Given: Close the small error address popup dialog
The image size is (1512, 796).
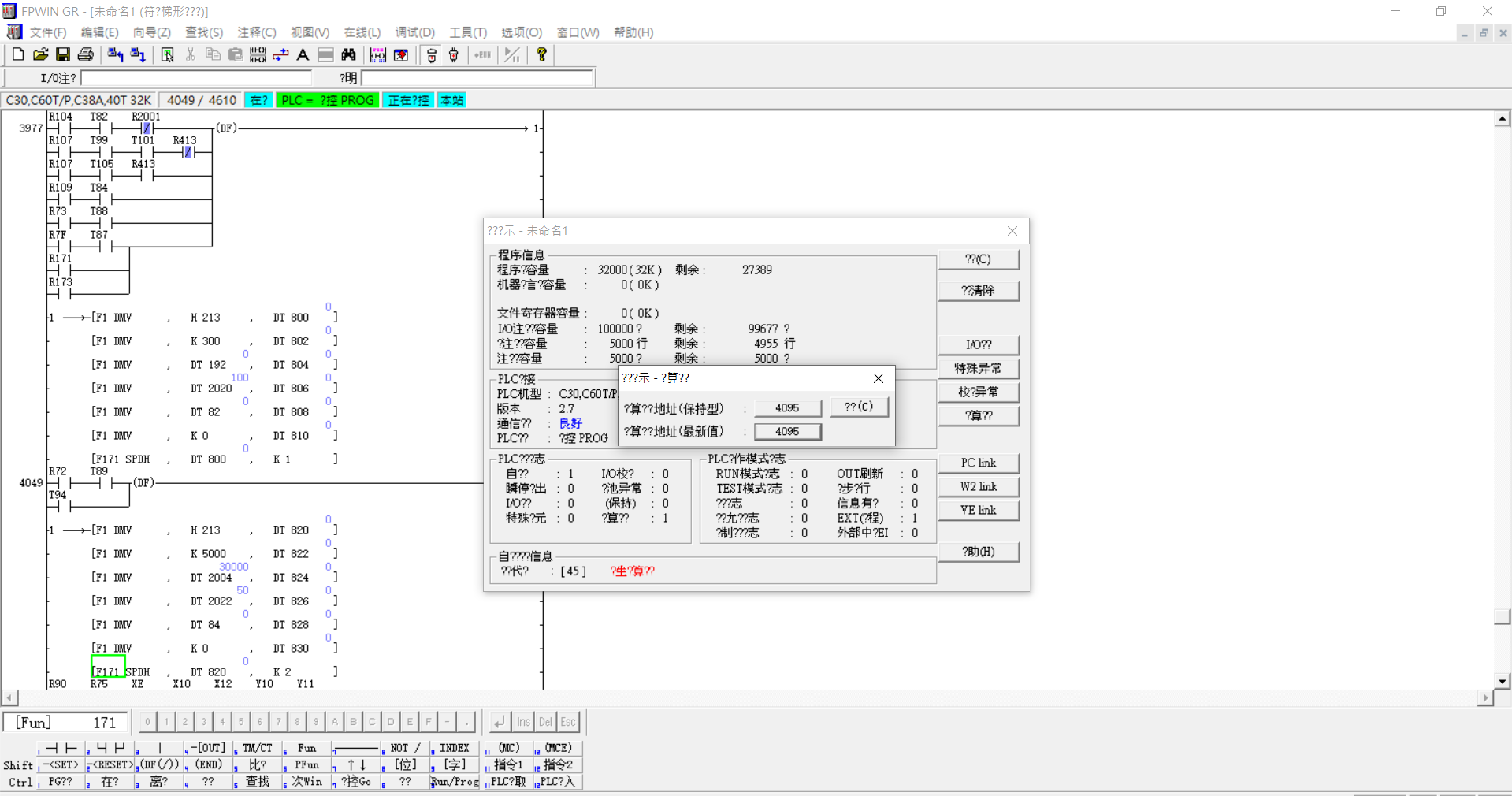Looking at the screenshot, I should click(x=879, y=378).
